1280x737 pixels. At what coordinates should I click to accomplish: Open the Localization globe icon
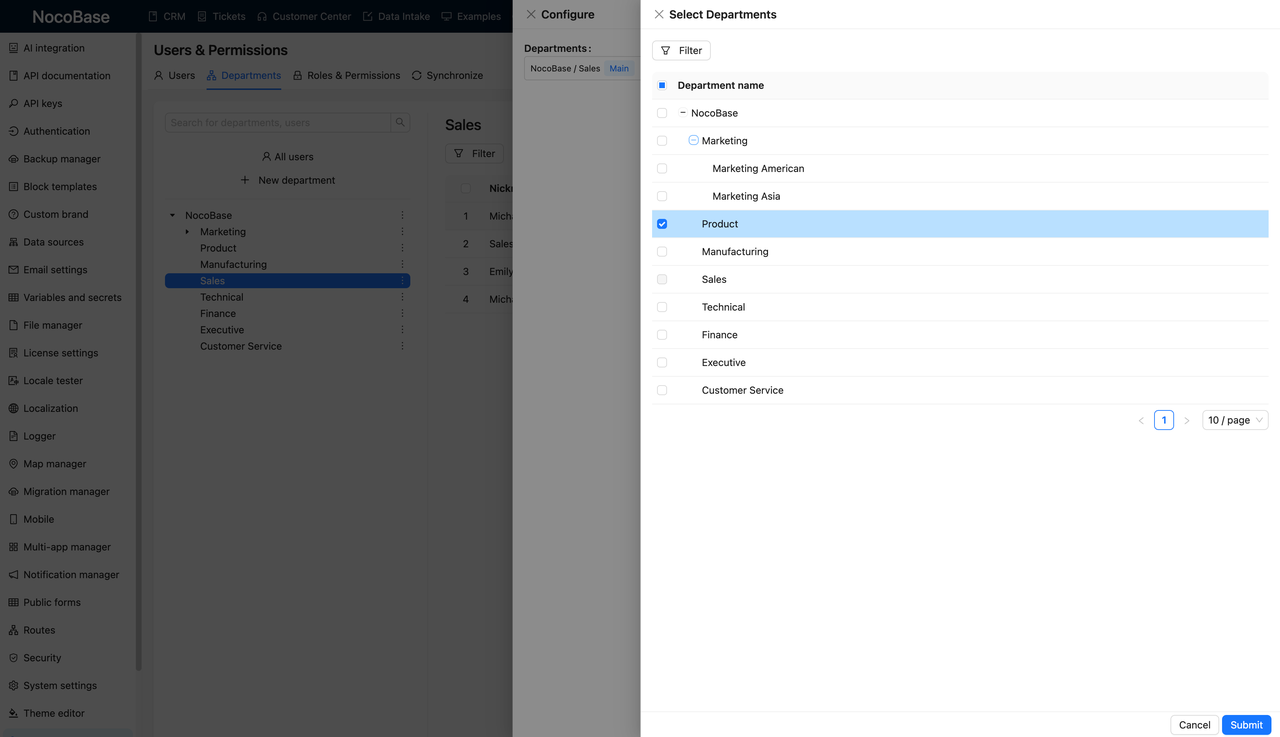(13, 408)
